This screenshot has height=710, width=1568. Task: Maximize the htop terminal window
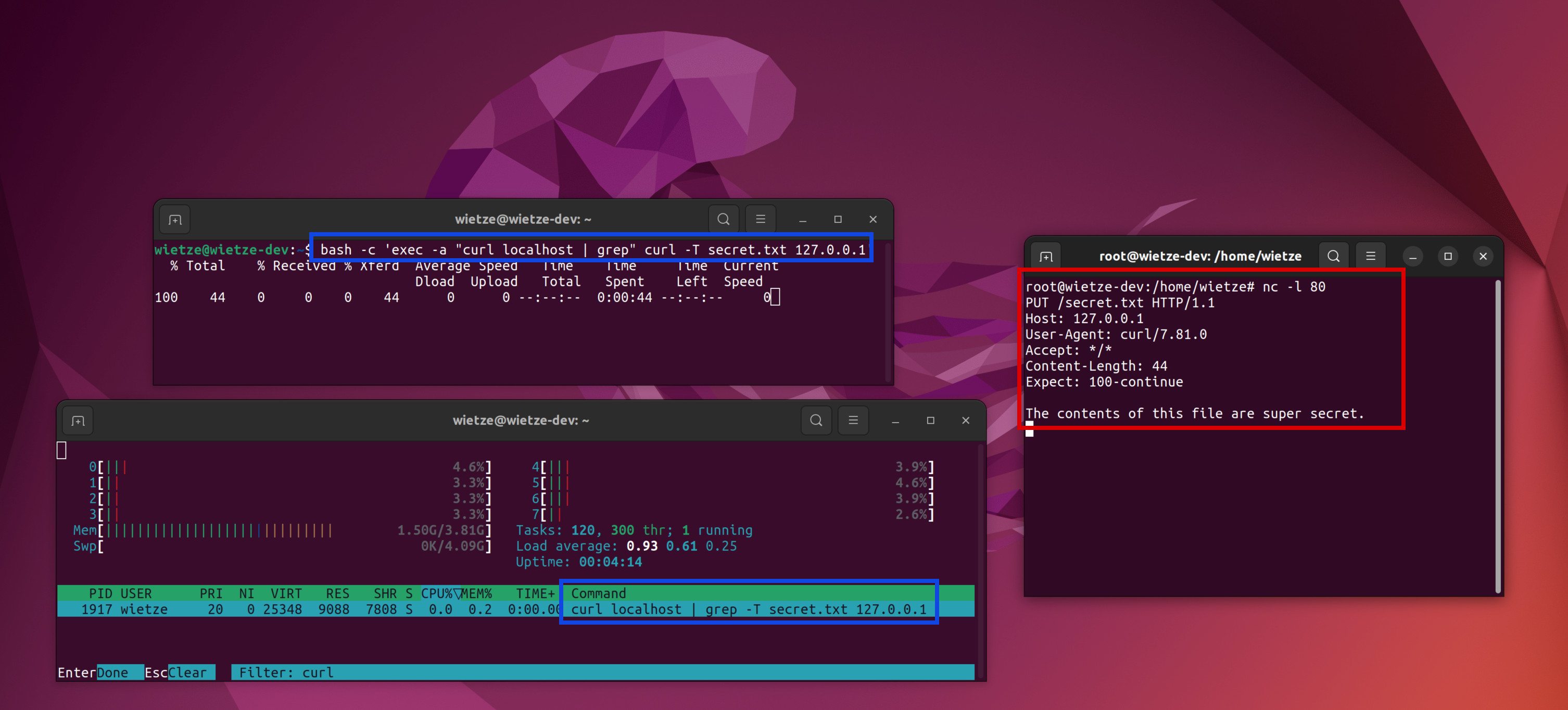pyautogui.click(x=931, y=421)
